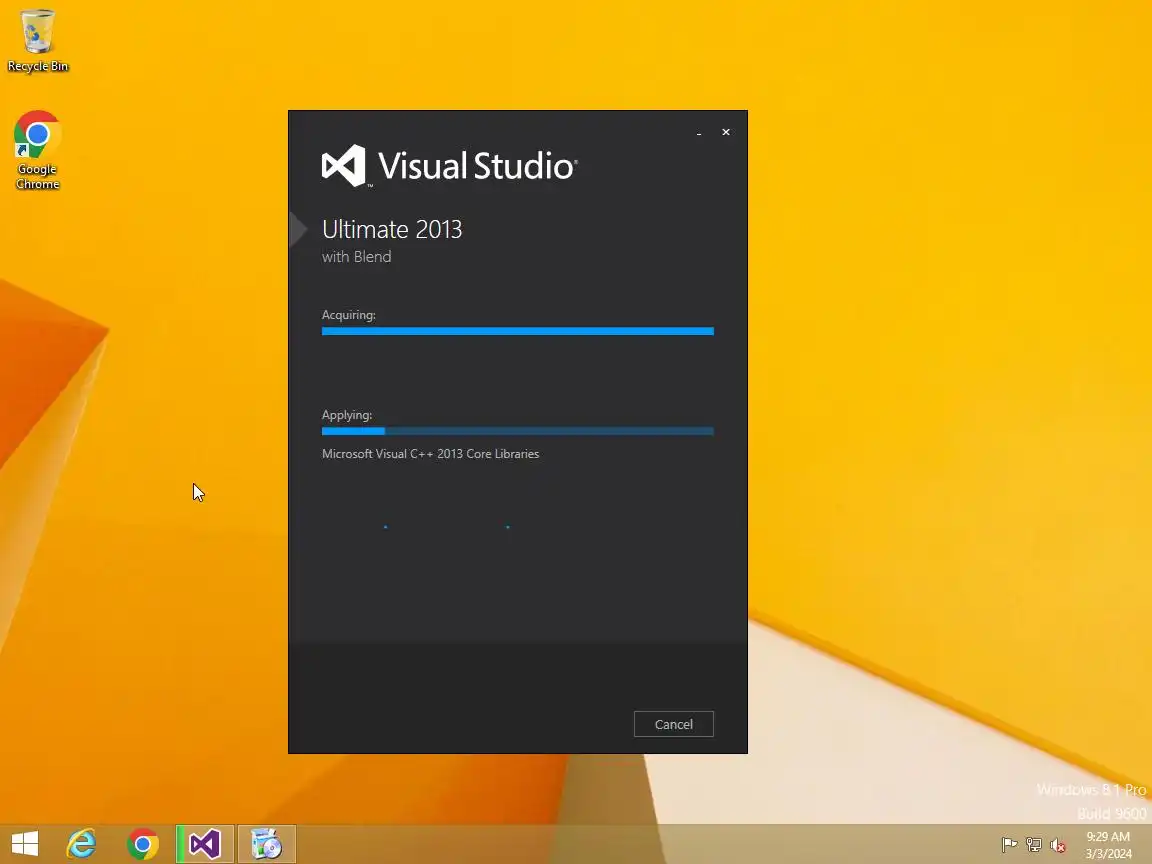
Task: Launch Internet Explorer from the taskbar
Action: (82, 844)
